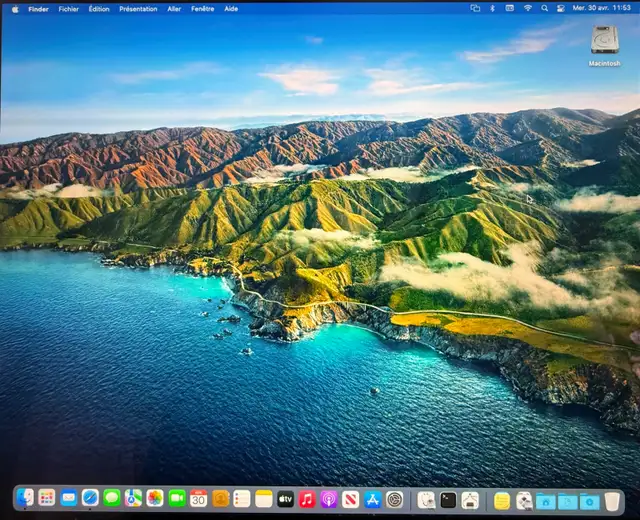The width and height of the screenshot is (640, 520).
Task: Launch the Mail app
Action: [x=69, y=498]
